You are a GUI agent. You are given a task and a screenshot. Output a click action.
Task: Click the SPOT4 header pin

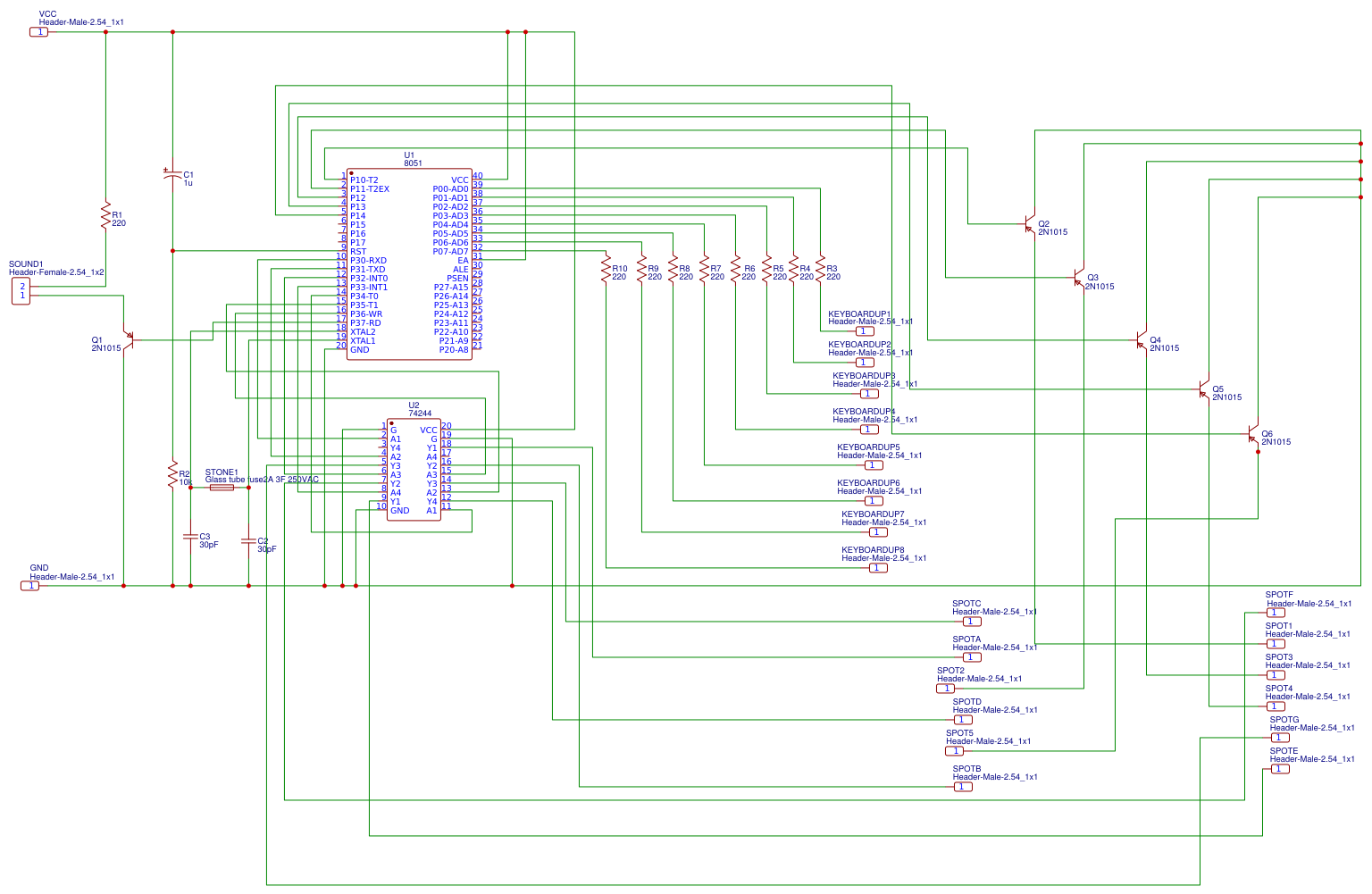pyautogui.click(x=1276, y=706)
